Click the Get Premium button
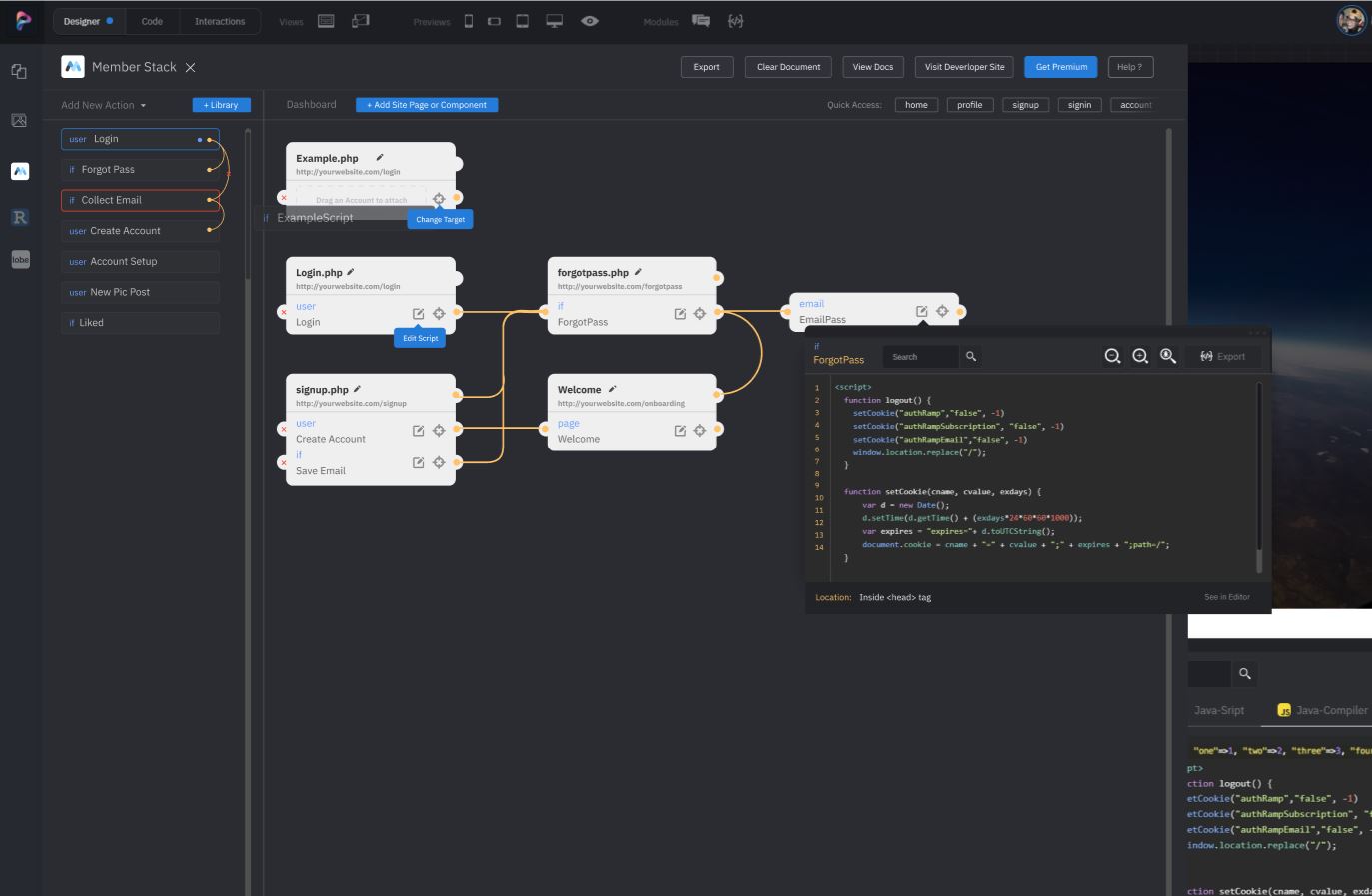 (x=1061, y=67)
